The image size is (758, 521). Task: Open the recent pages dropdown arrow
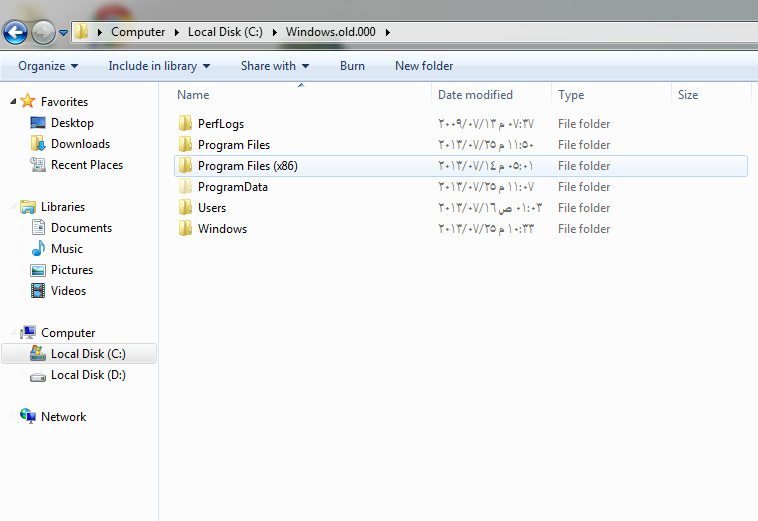click(63, 33)
